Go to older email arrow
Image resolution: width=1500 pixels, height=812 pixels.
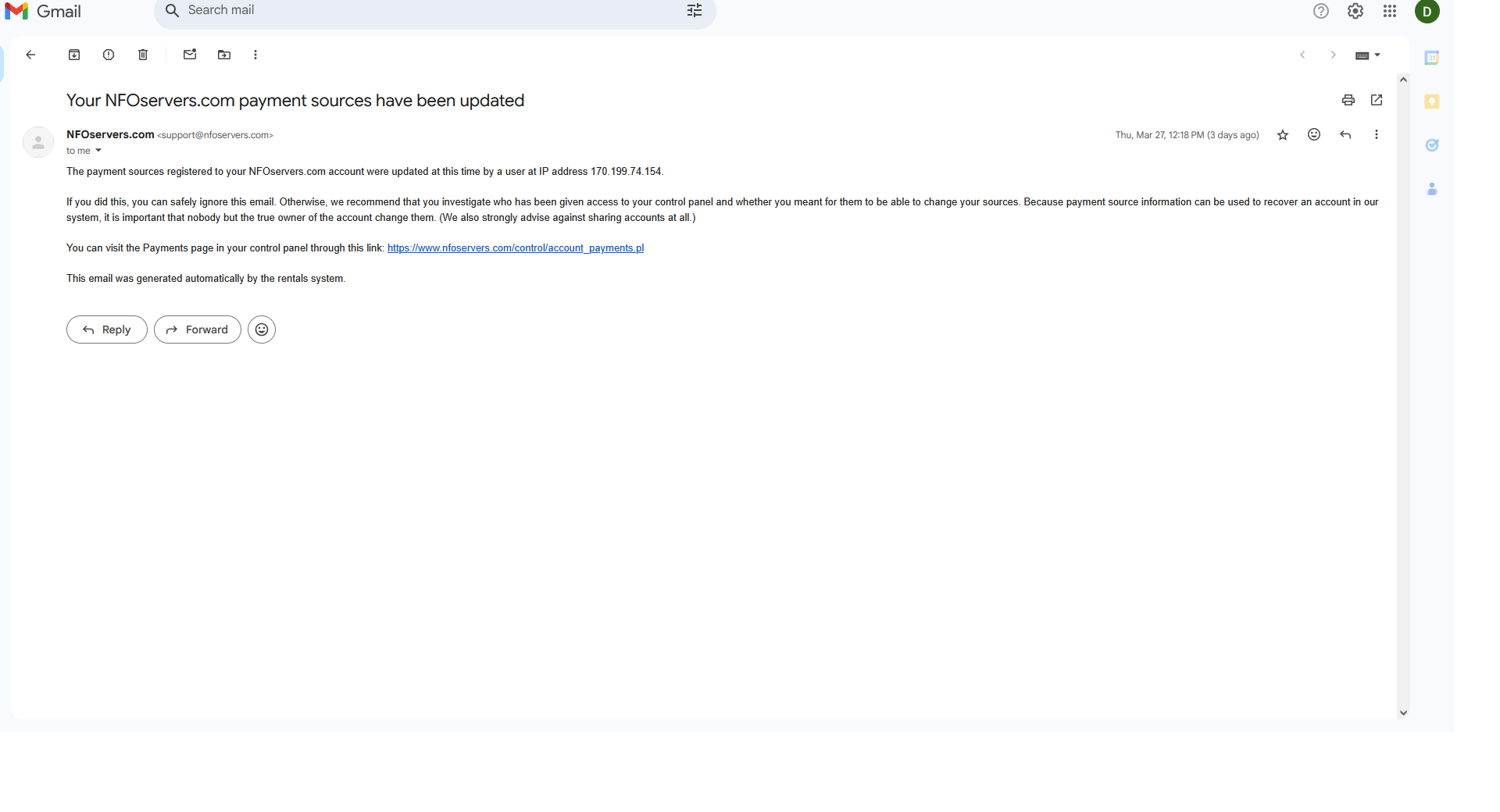point(1334,55)
